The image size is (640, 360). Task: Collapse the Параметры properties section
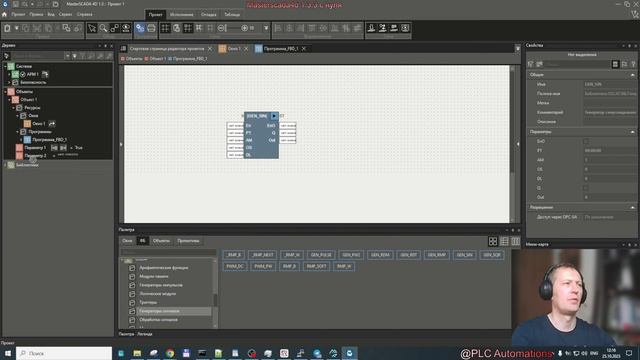coord(633,132)
